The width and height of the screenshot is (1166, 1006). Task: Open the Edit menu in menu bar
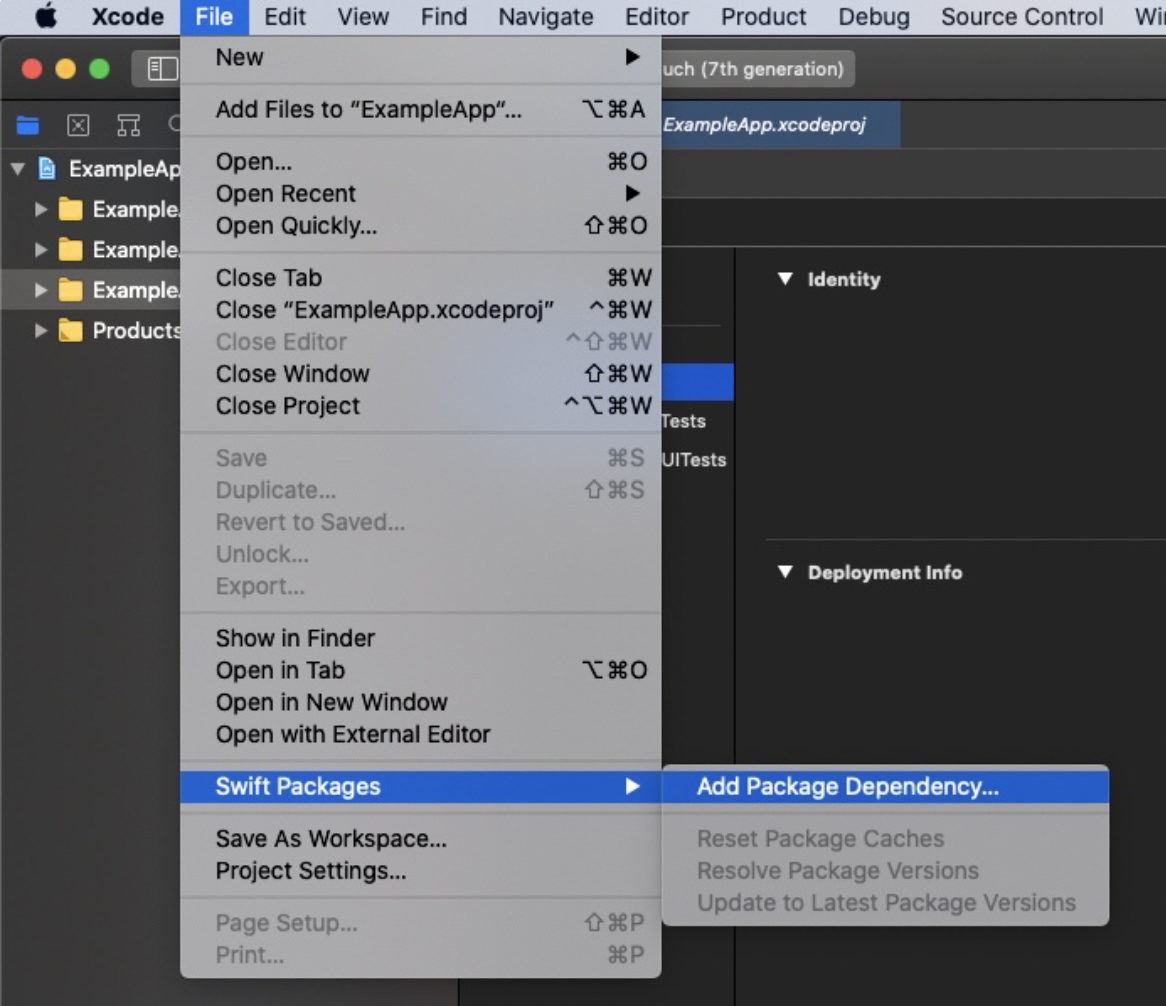coord(285,16)
